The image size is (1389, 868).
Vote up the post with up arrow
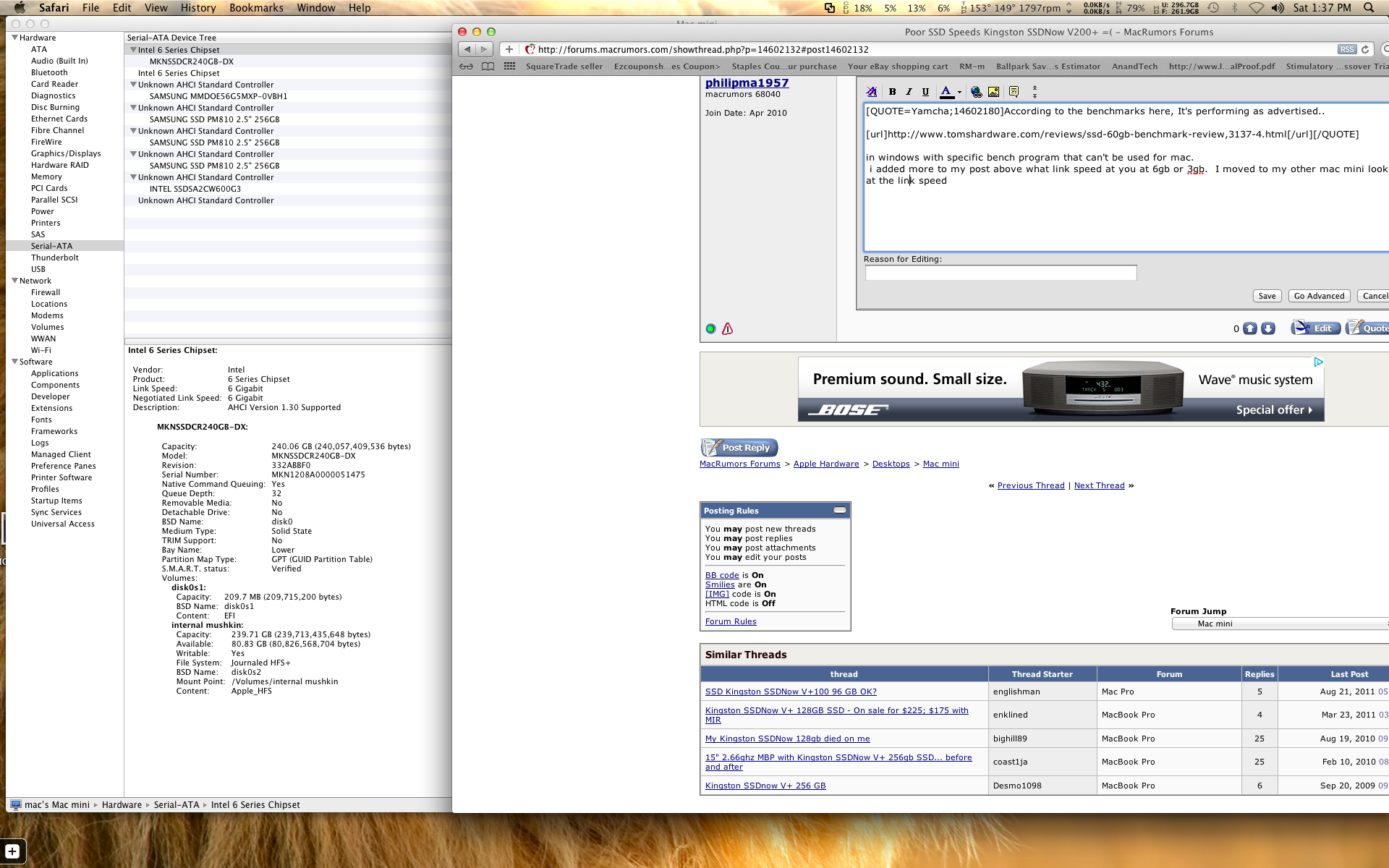[1250, 328]
